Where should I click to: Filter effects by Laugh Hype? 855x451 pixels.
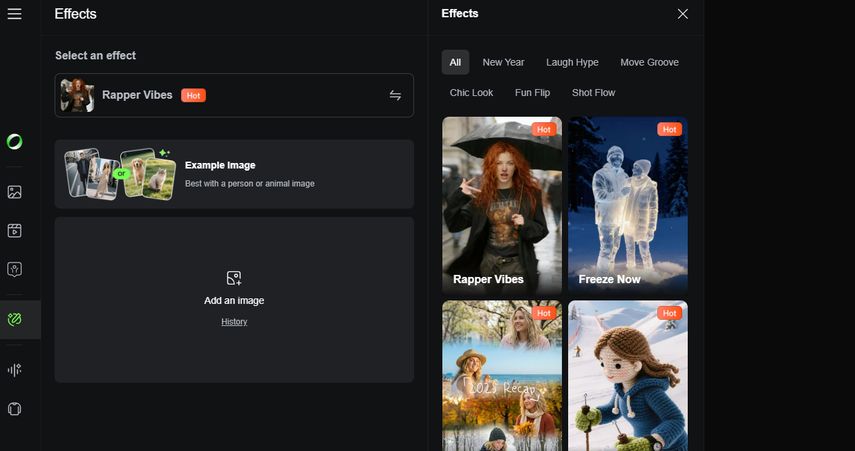tap(572, 62)
